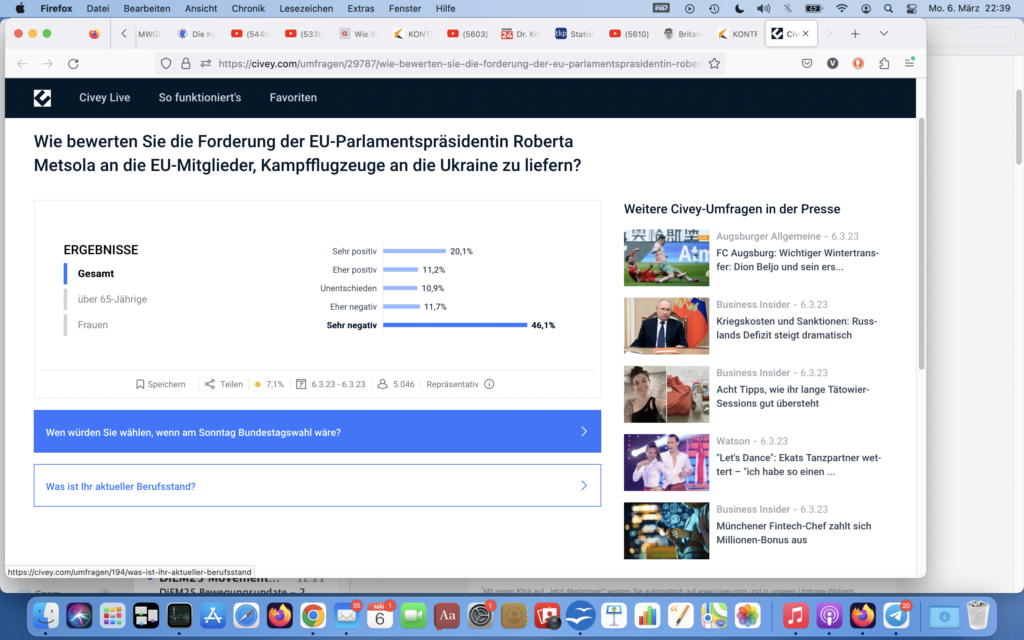Open Telegram from the Dock
This screenshot has height=640, width=1024.
897,615
